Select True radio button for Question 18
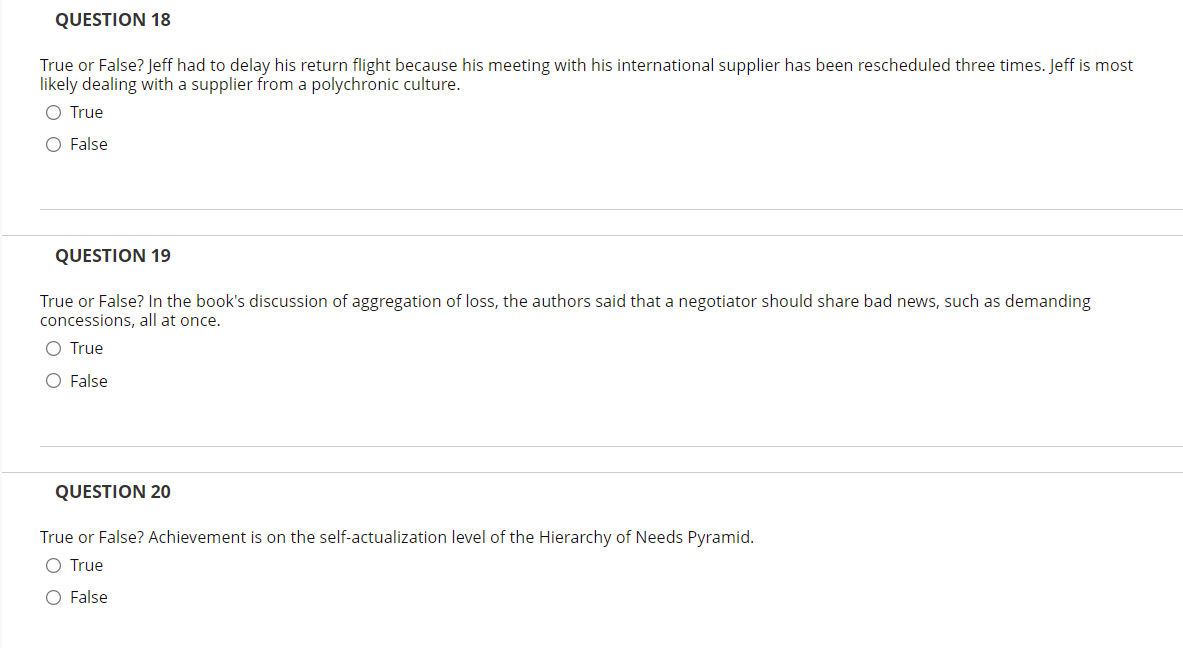The image size is (1183, 648). [53, 112]
